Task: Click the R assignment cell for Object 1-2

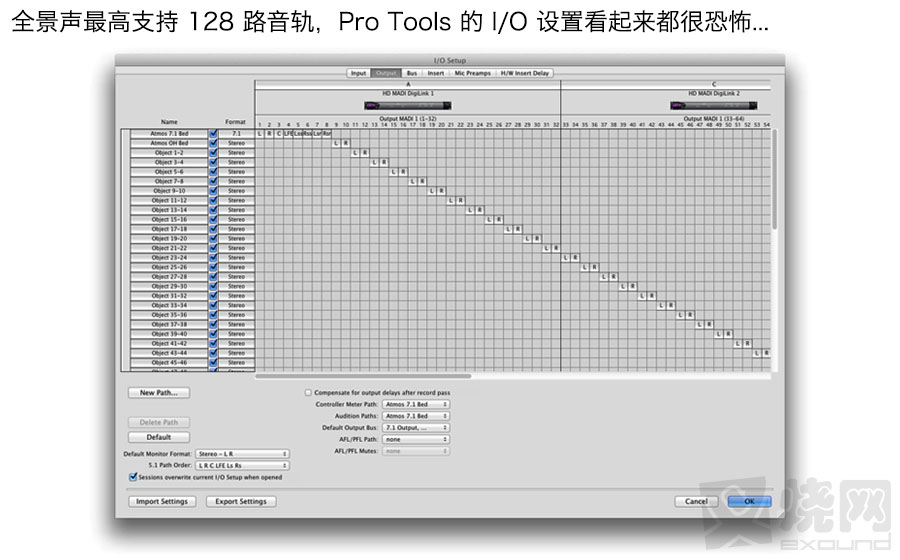Action: [365, 153]
